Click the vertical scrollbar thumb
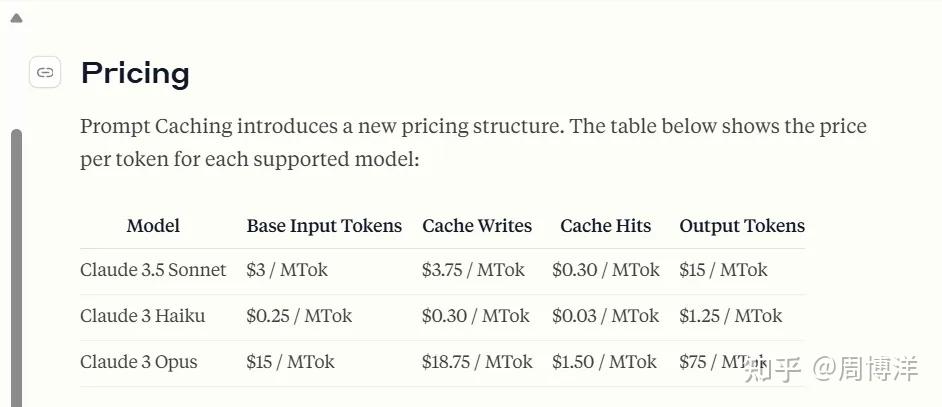The image size is (942, 407). (16, 260)
